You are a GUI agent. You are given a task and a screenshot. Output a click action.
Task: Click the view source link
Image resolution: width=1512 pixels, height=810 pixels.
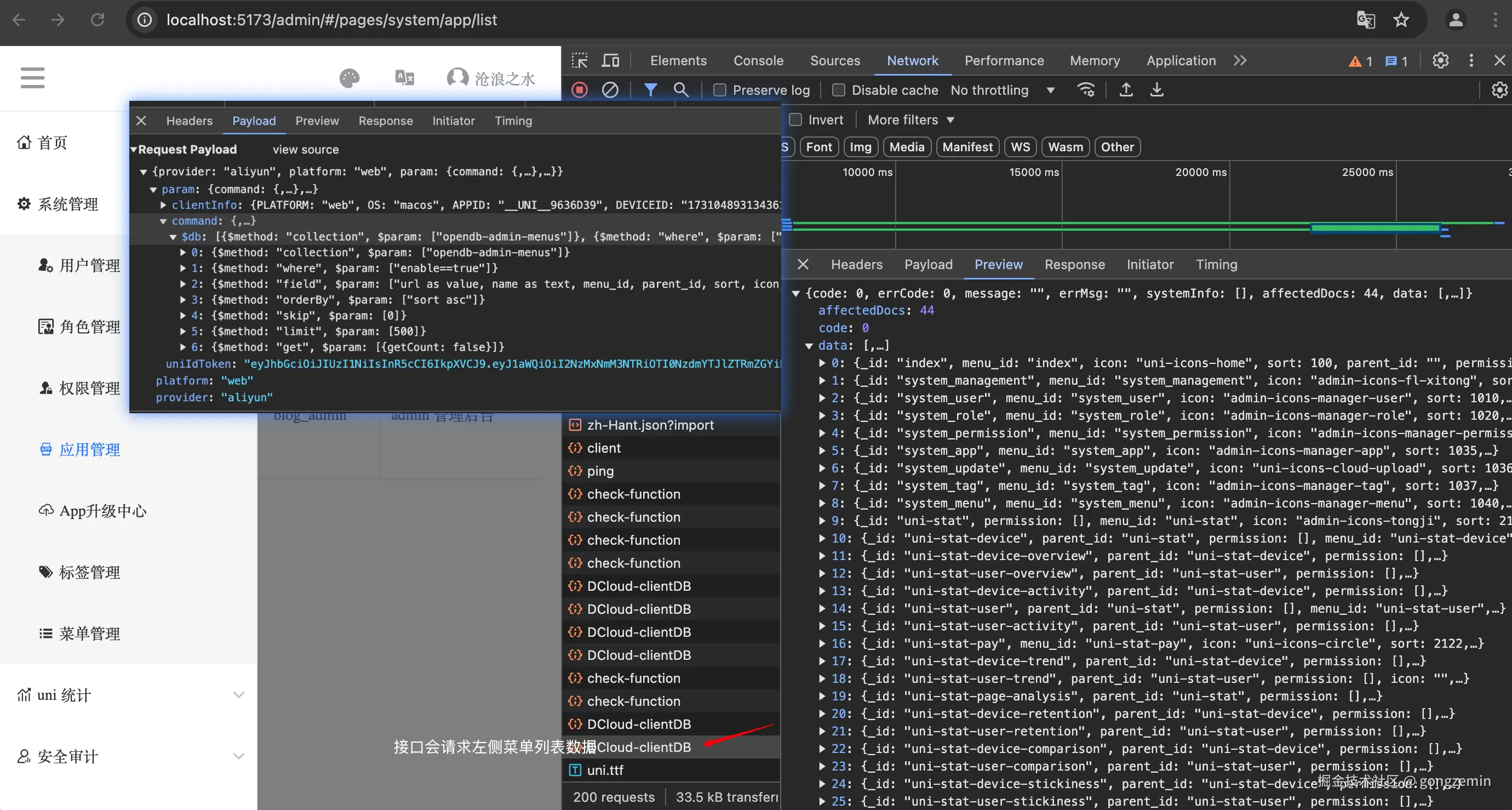[x=305, y=149]
